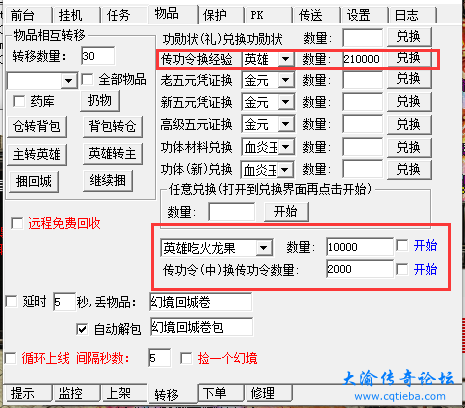Click the 背包转仓 button

(113, 127)
